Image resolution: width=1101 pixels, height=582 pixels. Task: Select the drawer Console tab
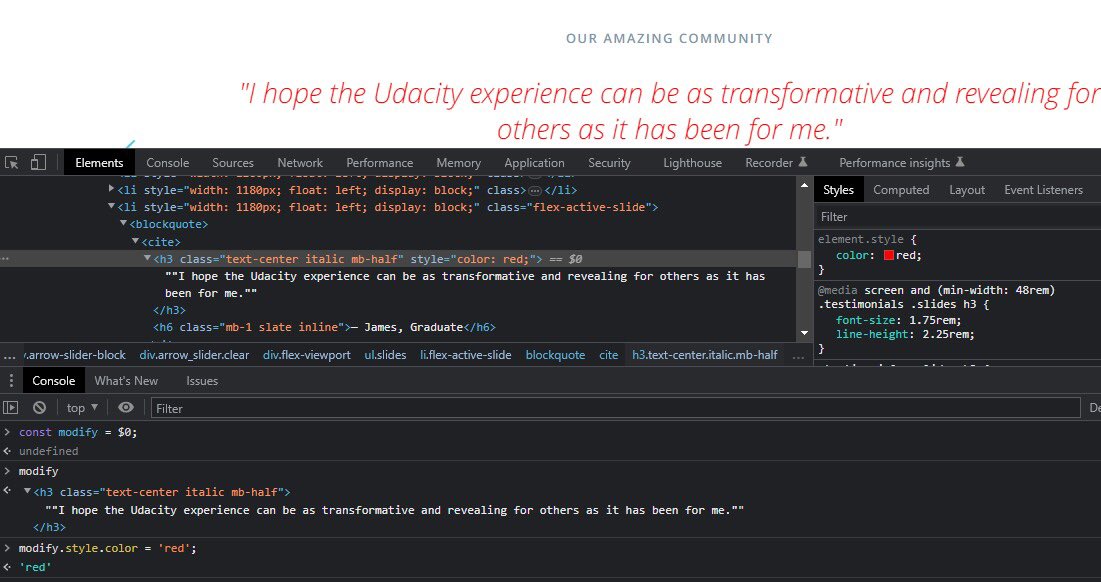coord(53,381)
